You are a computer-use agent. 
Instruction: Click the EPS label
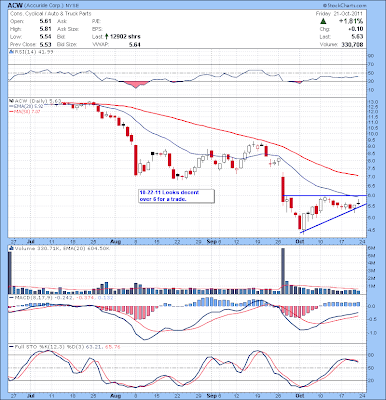tap(97, 29)
